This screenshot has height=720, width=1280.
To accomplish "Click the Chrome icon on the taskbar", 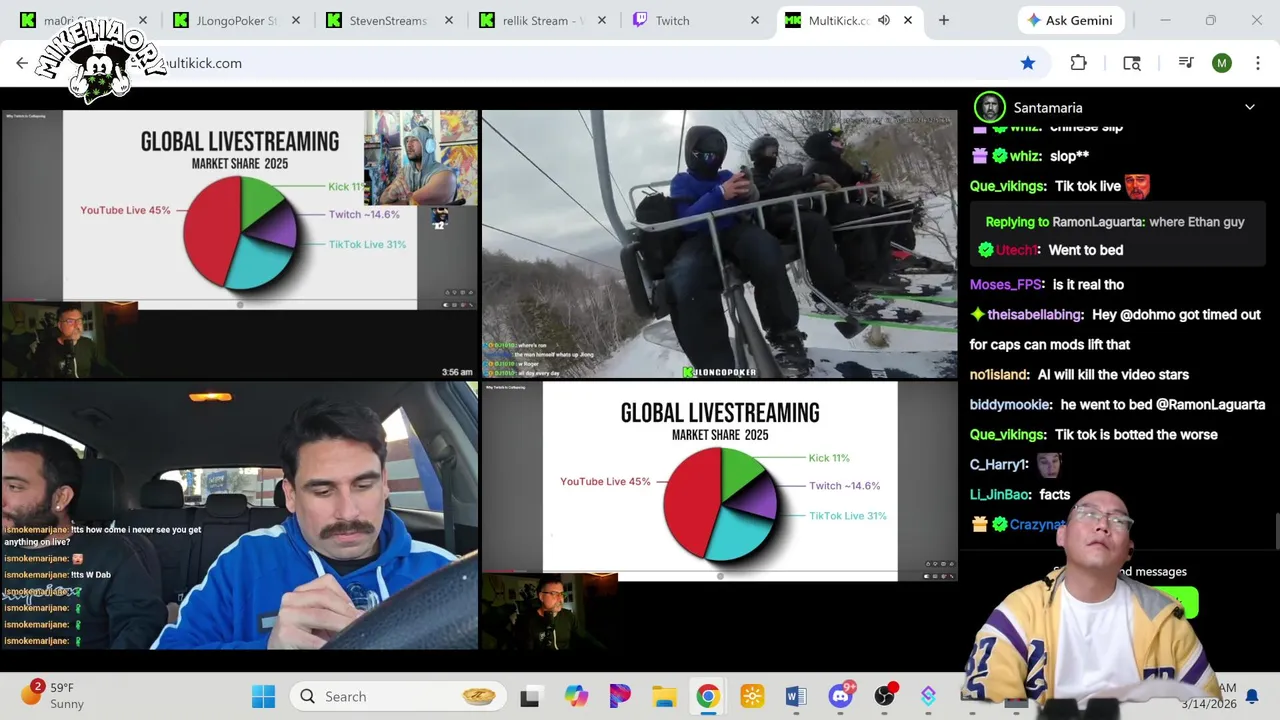I will click(x=708, y=696).
